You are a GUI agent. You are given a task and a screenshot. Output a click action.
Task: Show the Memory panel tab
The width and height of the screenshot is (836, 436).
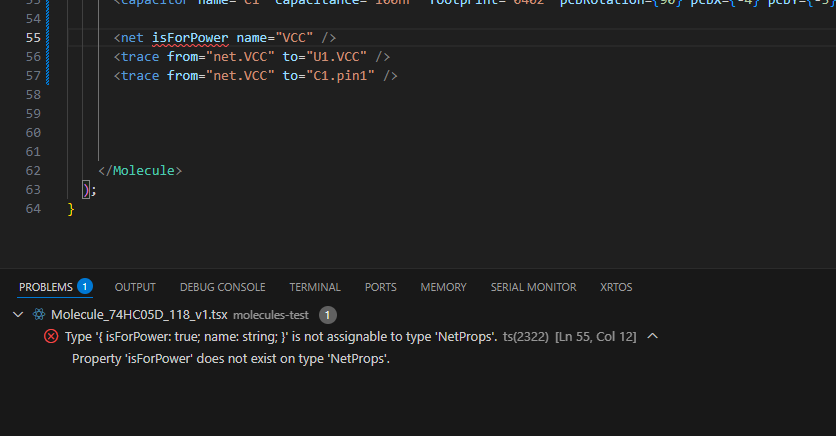tap(443, 287)
